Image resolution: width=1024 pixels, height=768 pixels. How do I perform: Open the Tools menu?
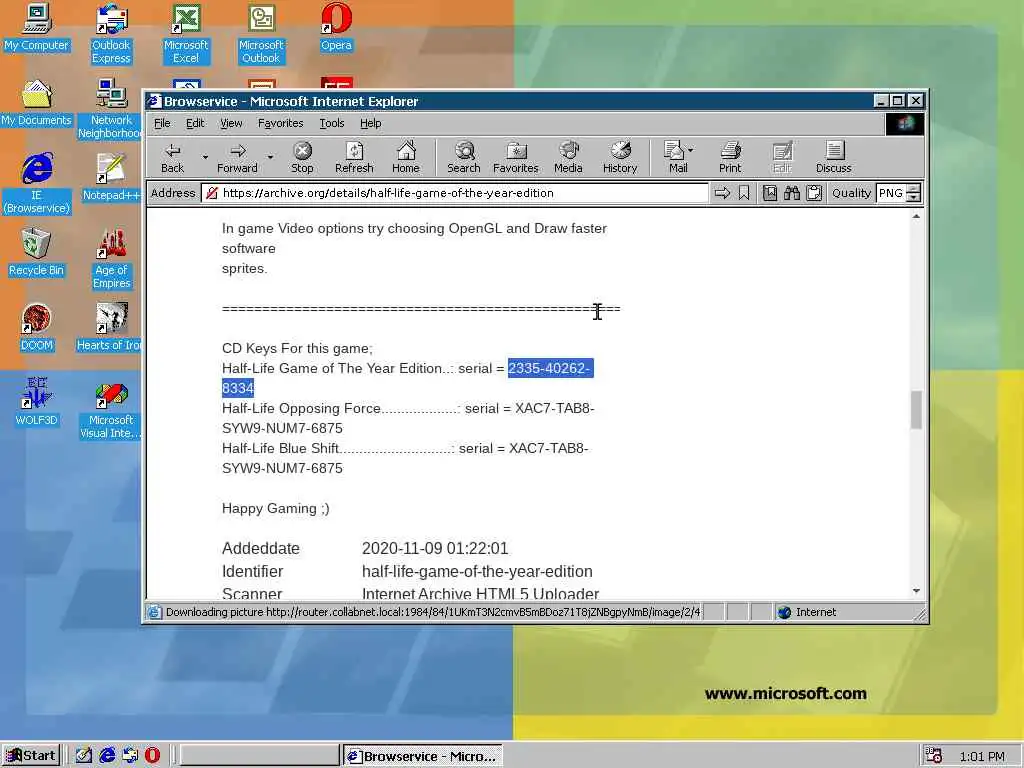point(331,123)
